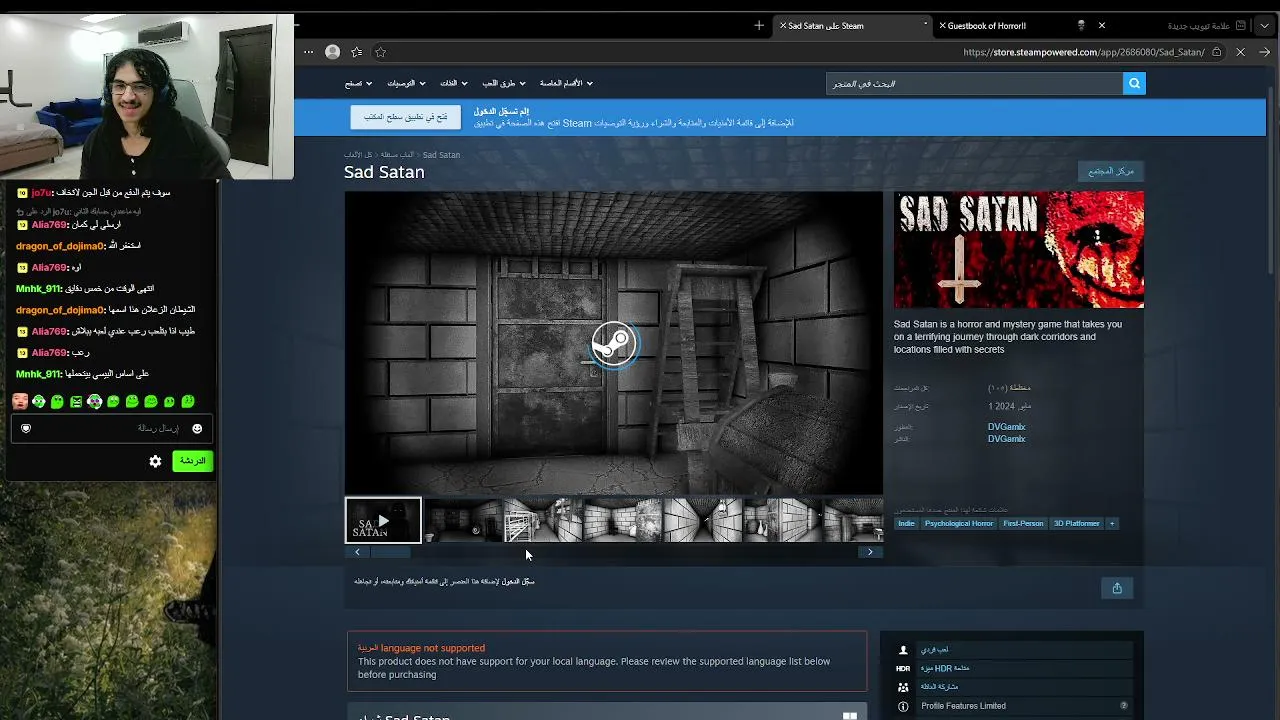The width and height of the screenshot is (1280, 720).
Task: Click the plus button to add tags
Action: pos(1111,523)
